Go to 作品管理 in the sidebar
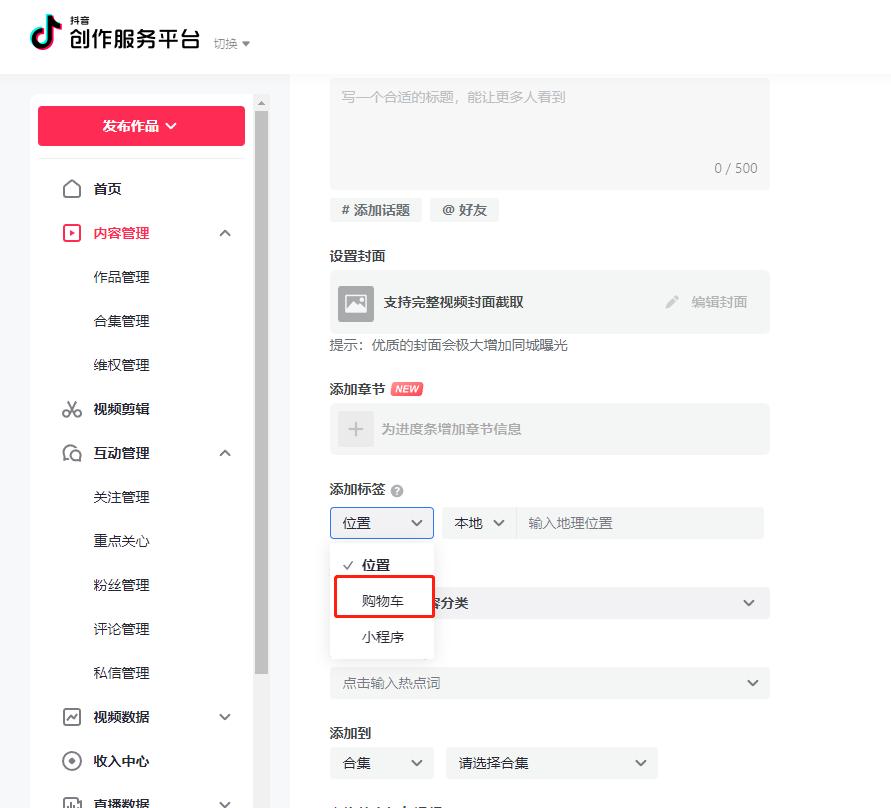Image resolution: width=891 pixels, height=808 pixels. (x=121, y=277)
